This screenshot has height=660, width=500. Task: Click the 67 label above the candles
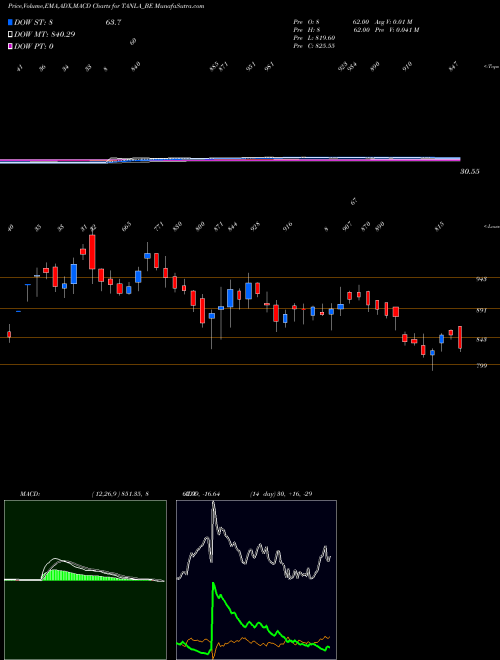pos(354,202)
